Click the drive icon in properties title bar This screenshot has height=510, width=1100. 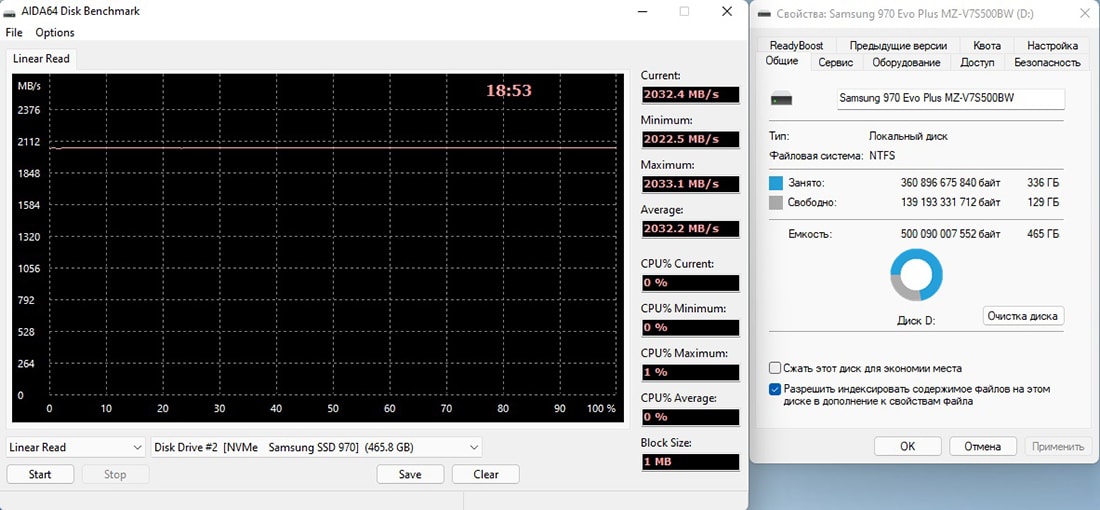pyautogui.click(x=765, y=13)
